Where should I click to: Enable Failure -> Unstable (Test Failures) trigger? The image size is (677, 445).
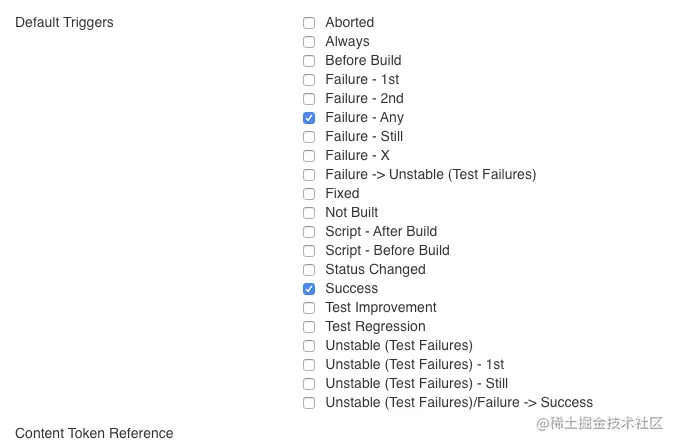tap(309, 175)
